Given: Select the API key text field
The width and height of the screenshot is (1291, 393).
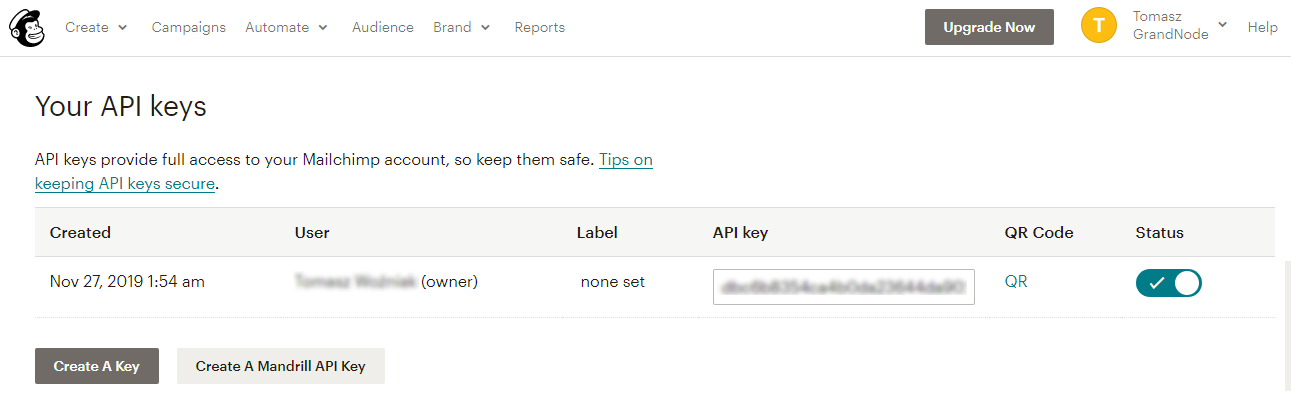Looking at the screenshot, I should pyautogui.click(x=844, y=286).
